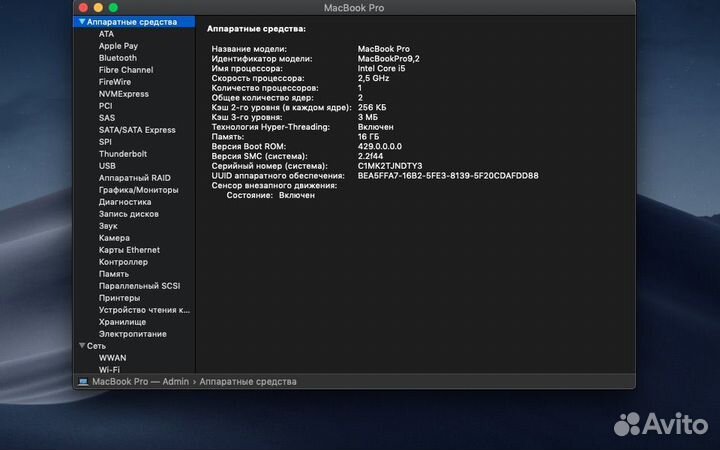The width and height of the screenshot is (720, 450).
Task: Click the 256 КБ L2 cache value
Action: pos(372,107)
